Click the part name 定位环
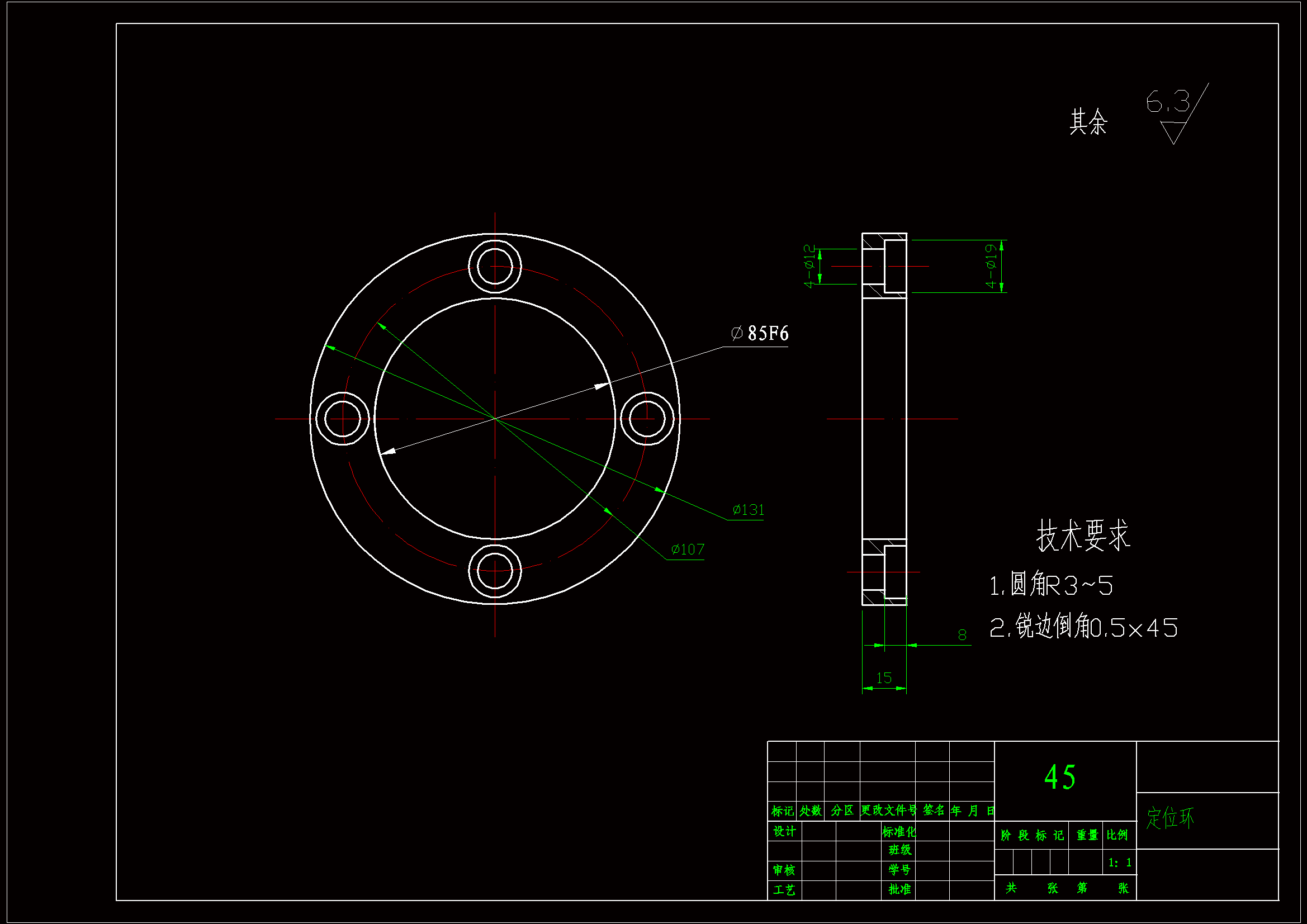Image resolution: width=1307 pixels, height=924 pixels. point(1170,818)
